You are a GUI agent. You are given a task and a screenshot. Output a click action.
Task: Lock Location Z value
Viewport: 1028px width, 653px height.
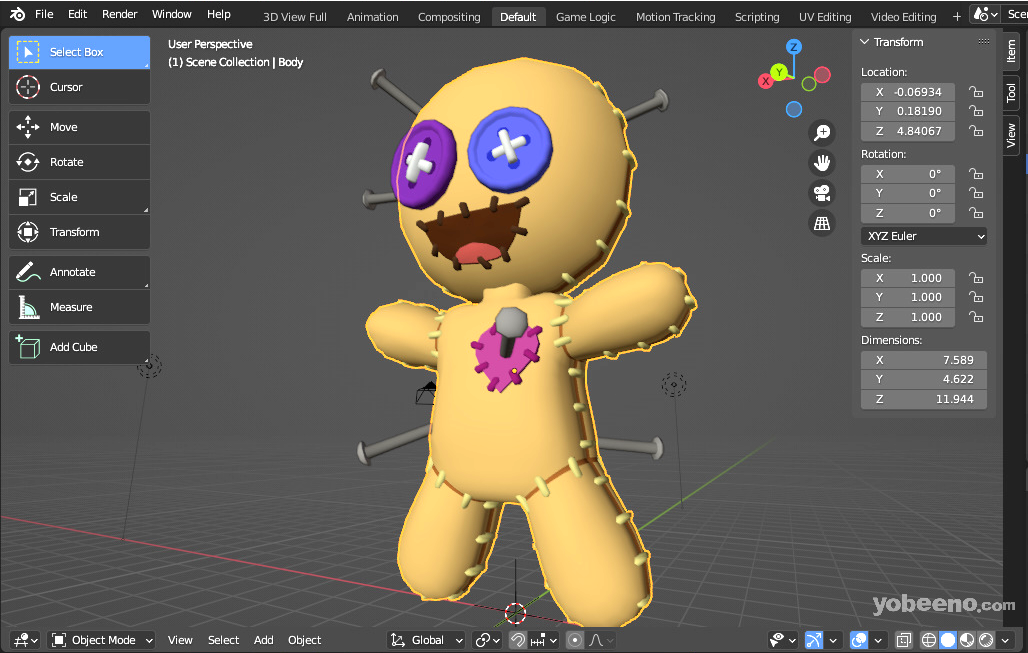click(976, 131)
